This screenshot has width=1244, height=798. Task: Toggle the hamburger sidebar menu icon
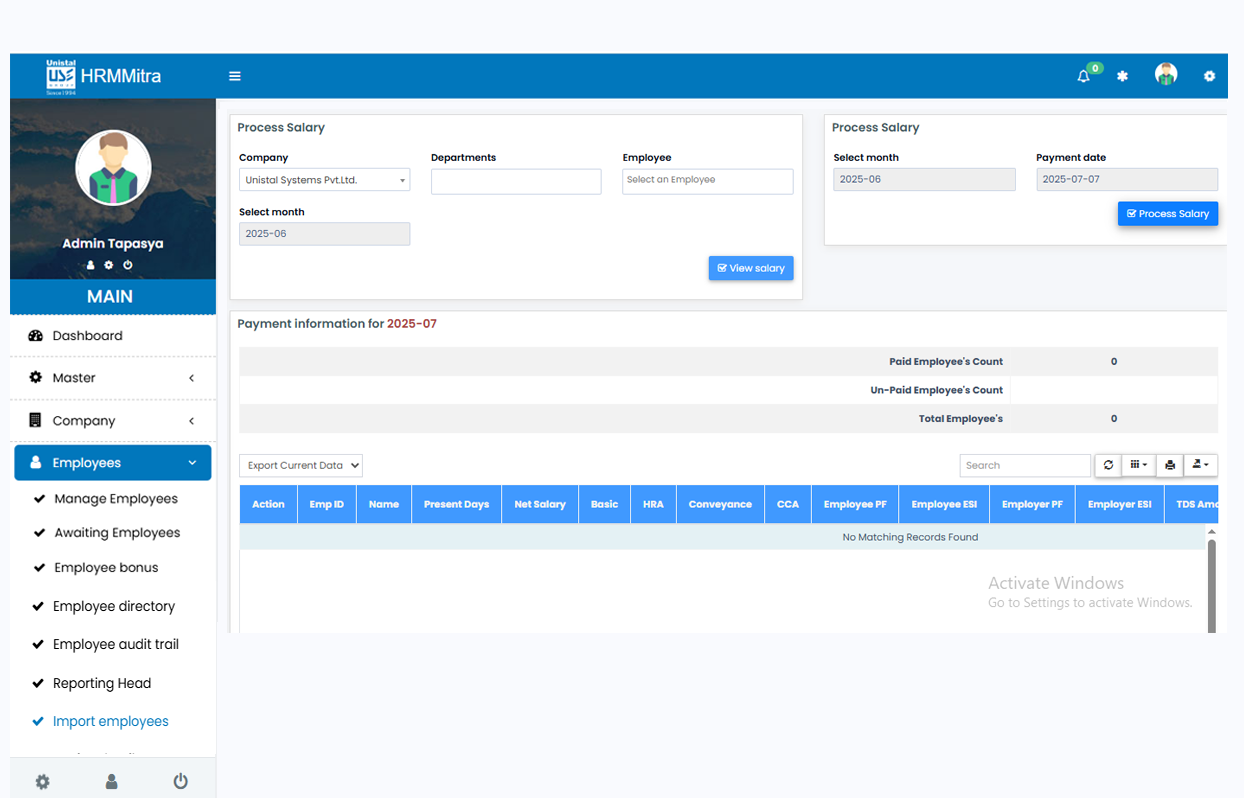[235, 76]
